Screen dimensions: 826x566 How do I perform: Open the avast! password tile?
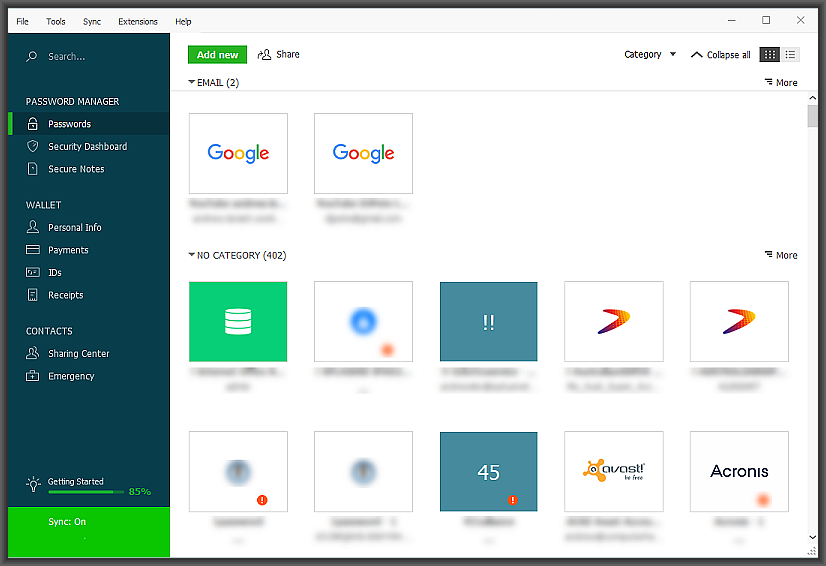(614, 472)
